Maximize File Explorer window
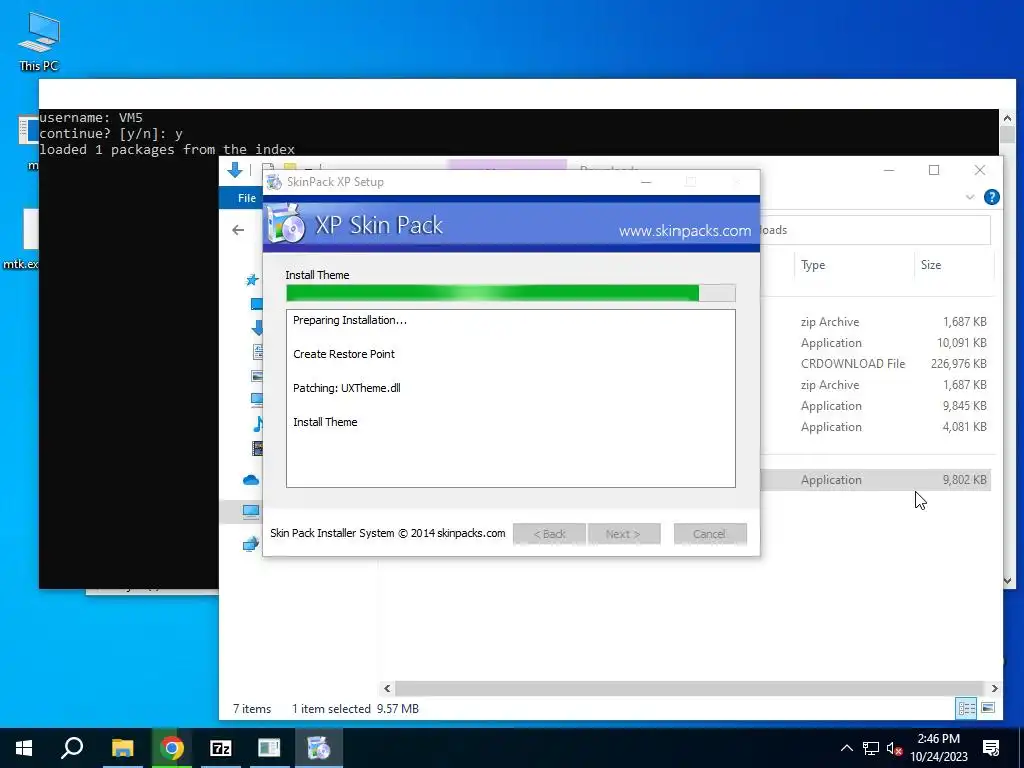The height and width of the screenshot is (768, 1024). point(934,170)
